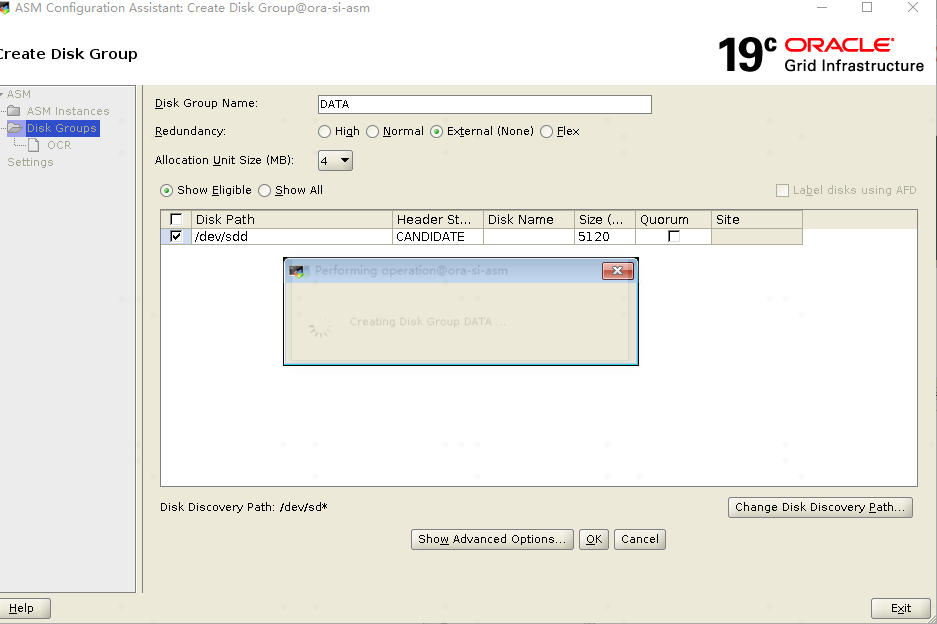The height and width of the screenshot is (624, 937).
Task: Click Disk Name column header
Action: pos(528,219)
